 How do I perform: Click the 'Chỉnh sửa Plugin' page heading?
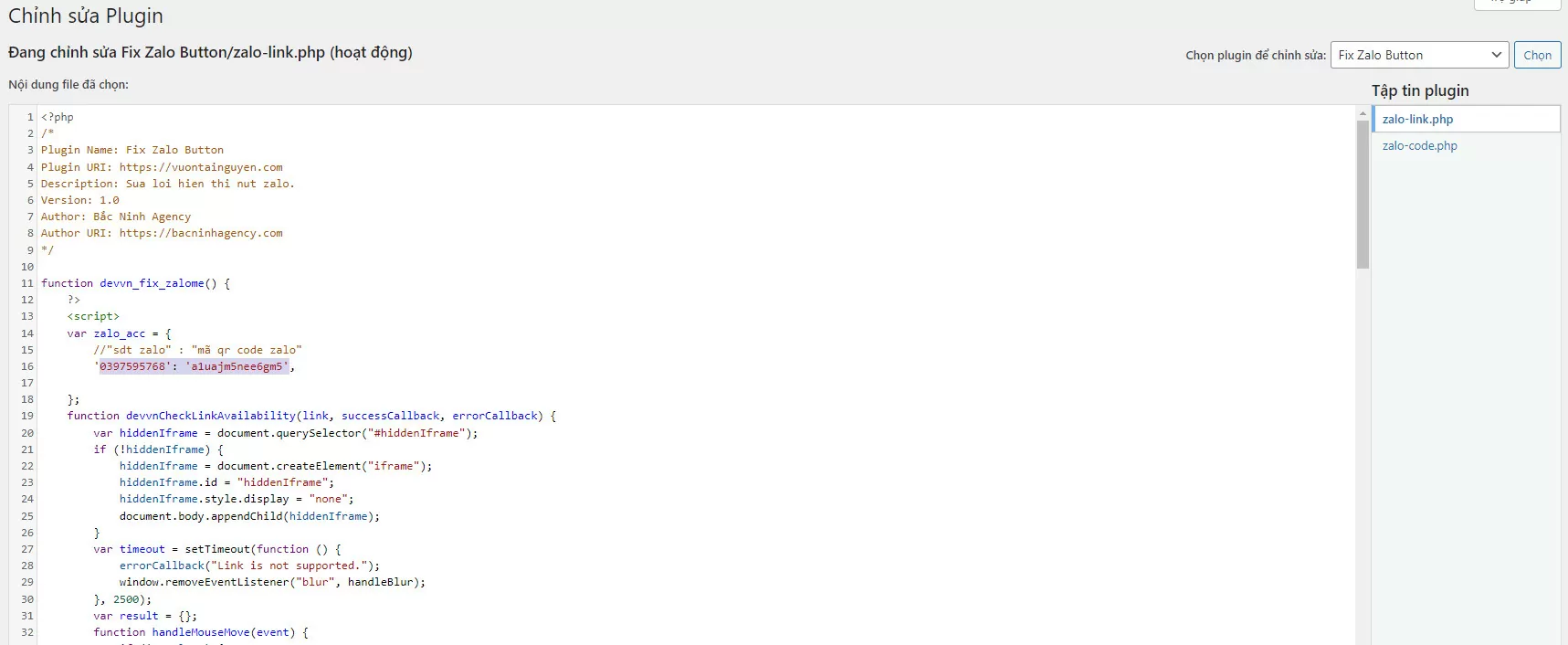pyautogui.click(x=86, y=16)
